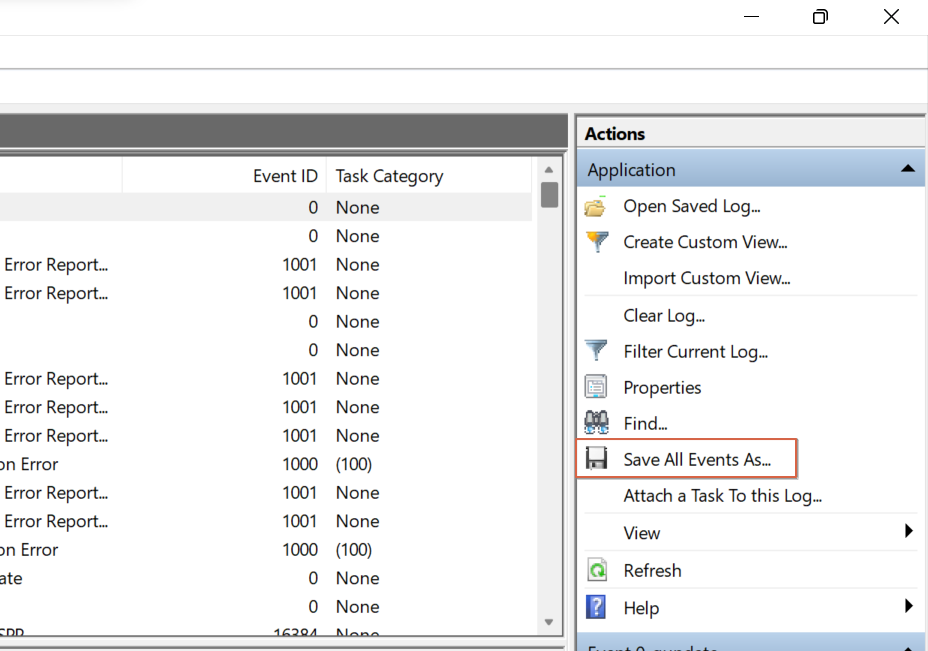Click the Save All Events As disk icon

coord(597,459)
